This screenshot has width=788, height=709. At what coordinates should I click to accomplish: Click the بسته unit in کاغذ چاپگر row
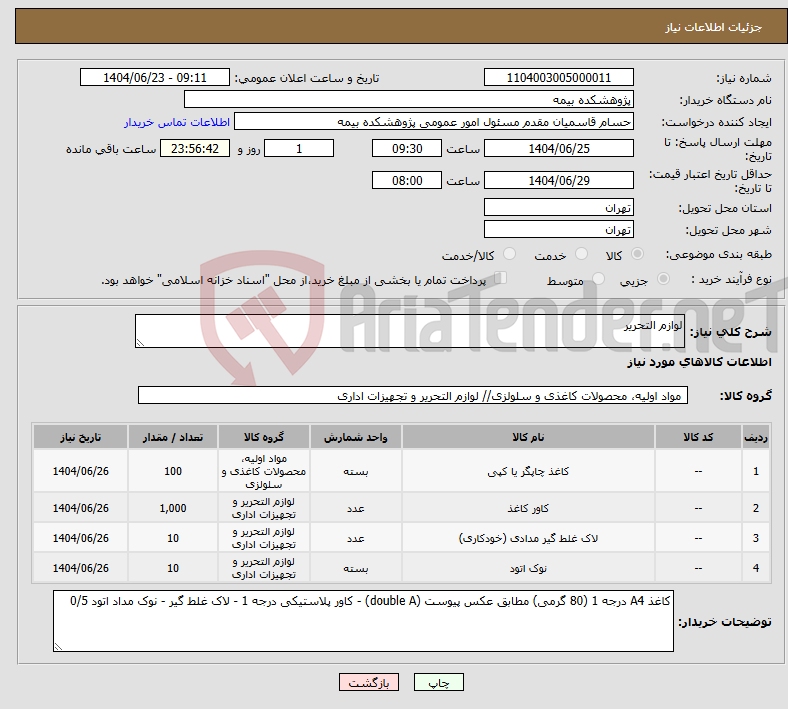(x=355, y=471)
